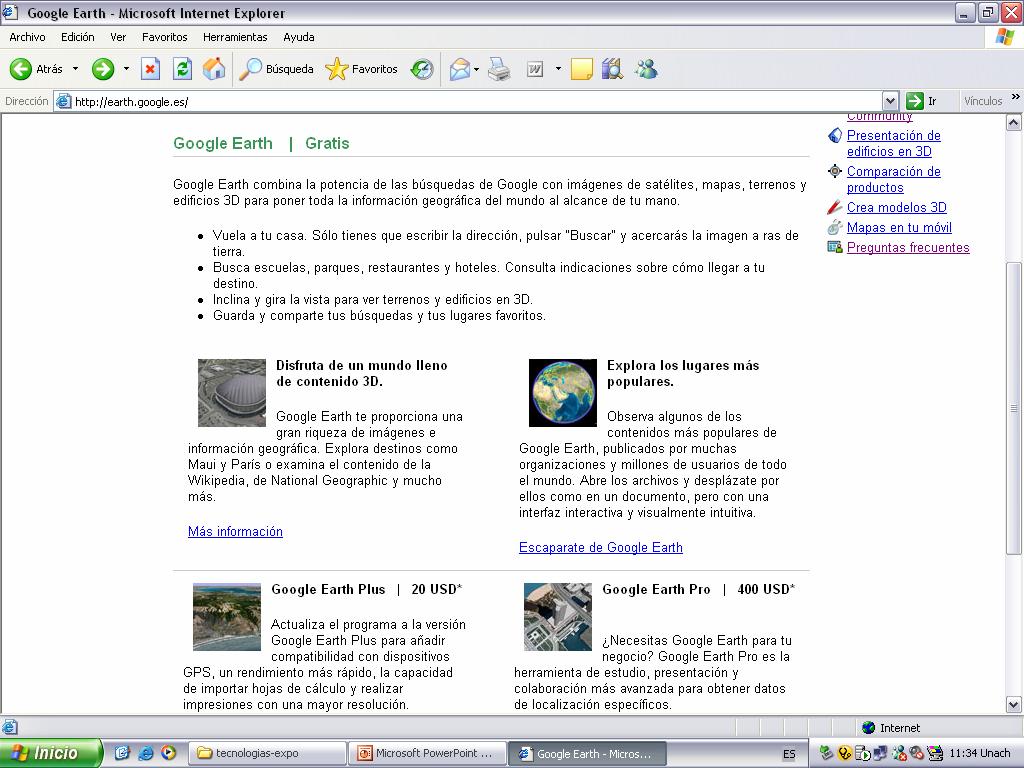Click the vertical scrollbar thumb

(1013, 408)
